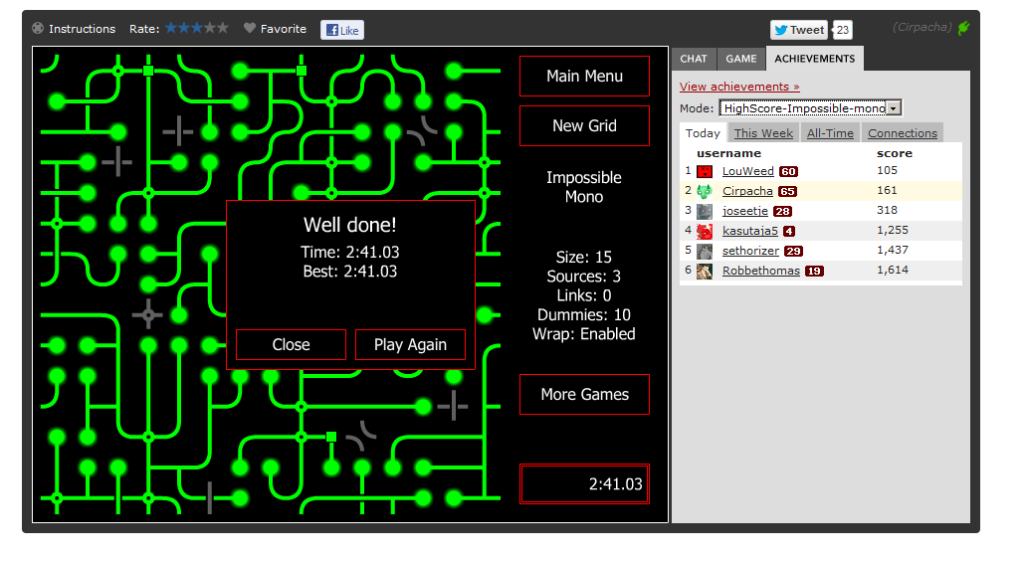Open the View achievements link

739,87
